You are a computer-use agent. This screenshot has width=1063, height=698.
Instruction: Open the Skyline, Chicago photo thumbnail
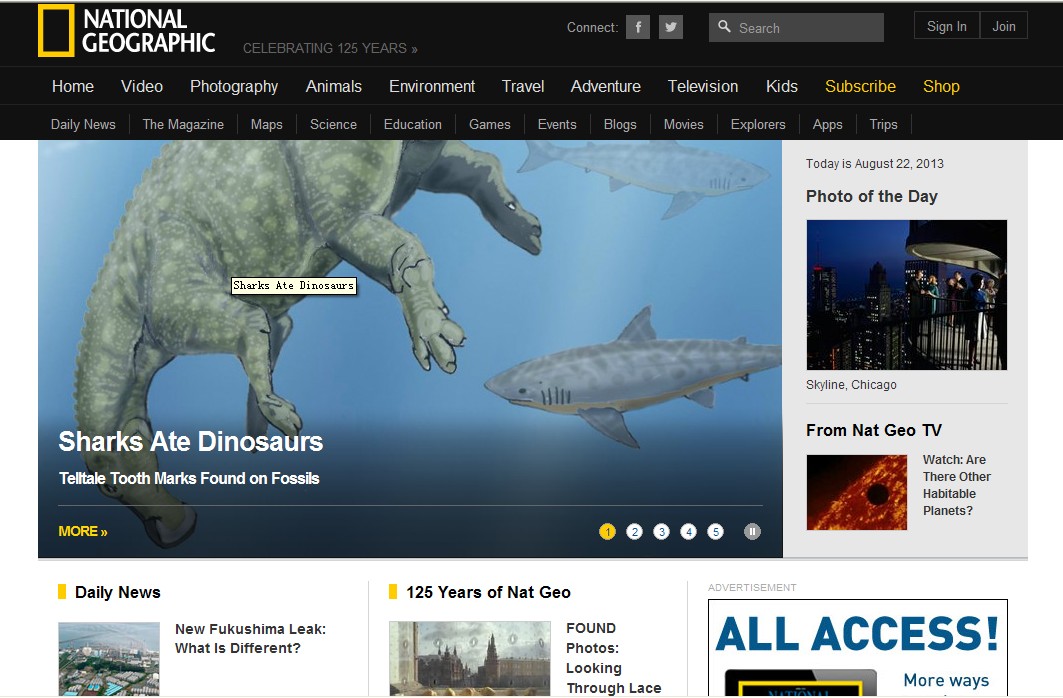[x=906, y=295]
